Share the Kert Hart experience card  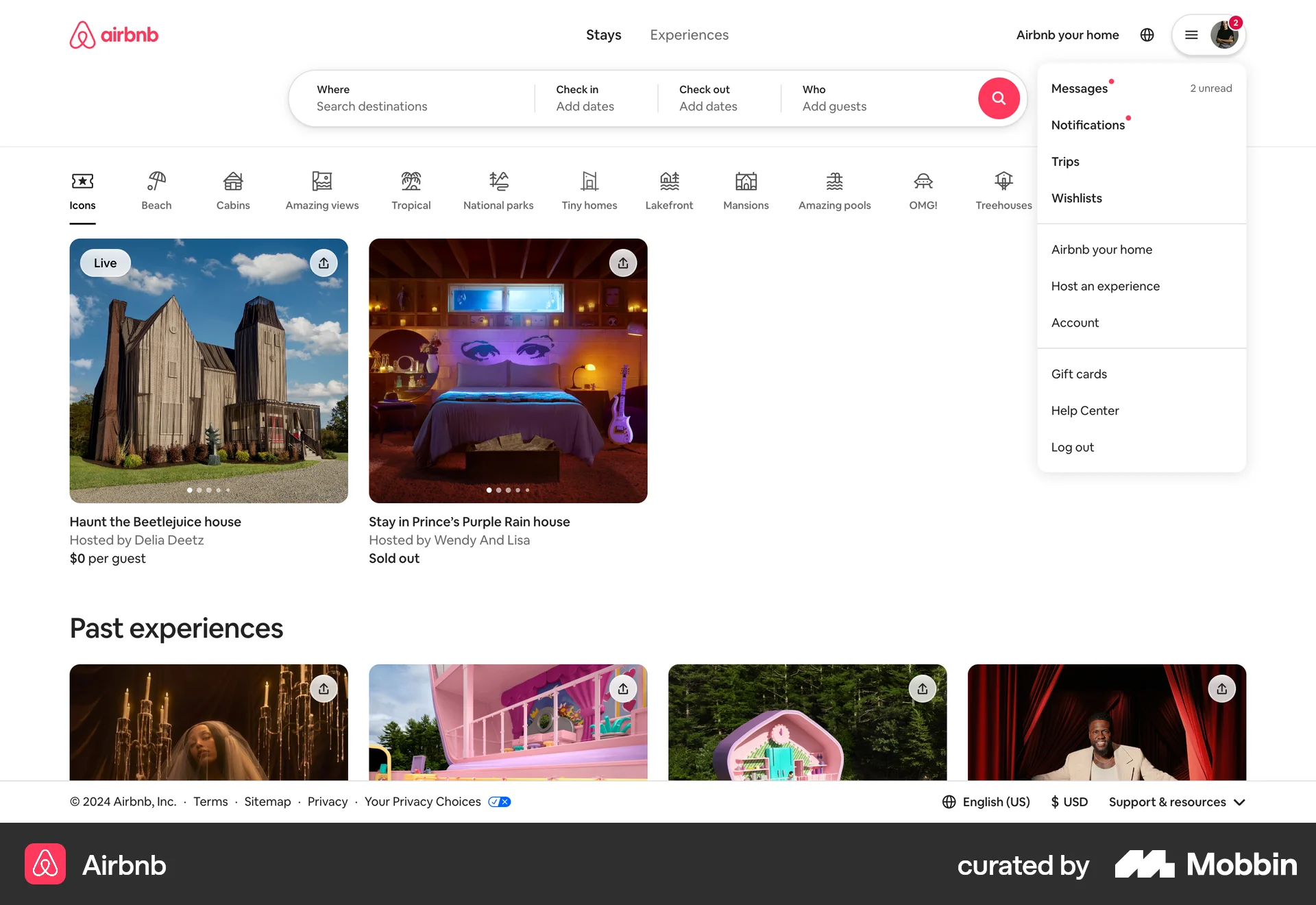coord(1222,688)
